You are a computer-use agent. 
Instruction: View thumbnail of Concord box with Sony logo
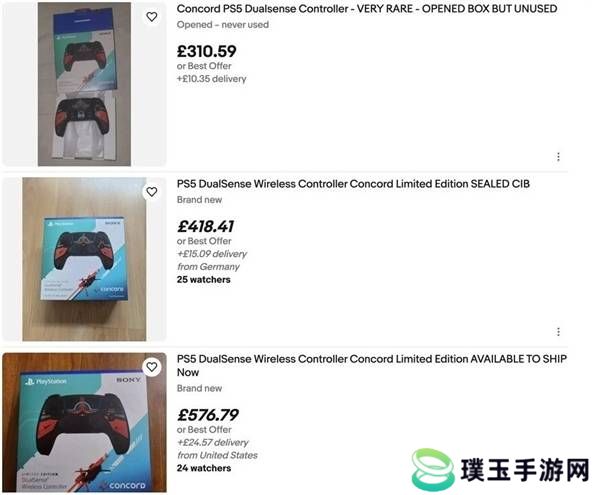[x=84, y=422]
